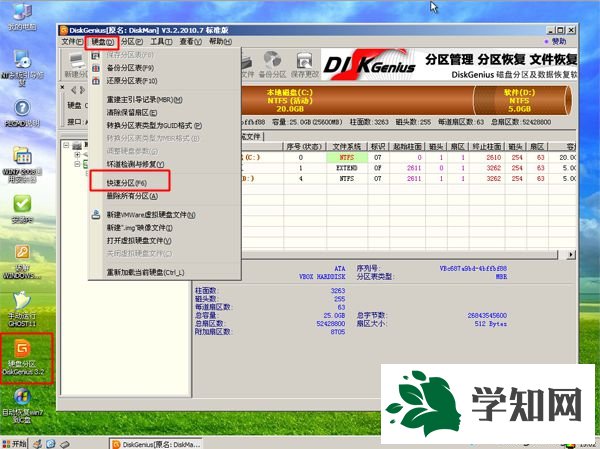Click the key icon 破解WINDOWS... on desktop
Viewport: 600px width, 449px height.
coord(22,262)
